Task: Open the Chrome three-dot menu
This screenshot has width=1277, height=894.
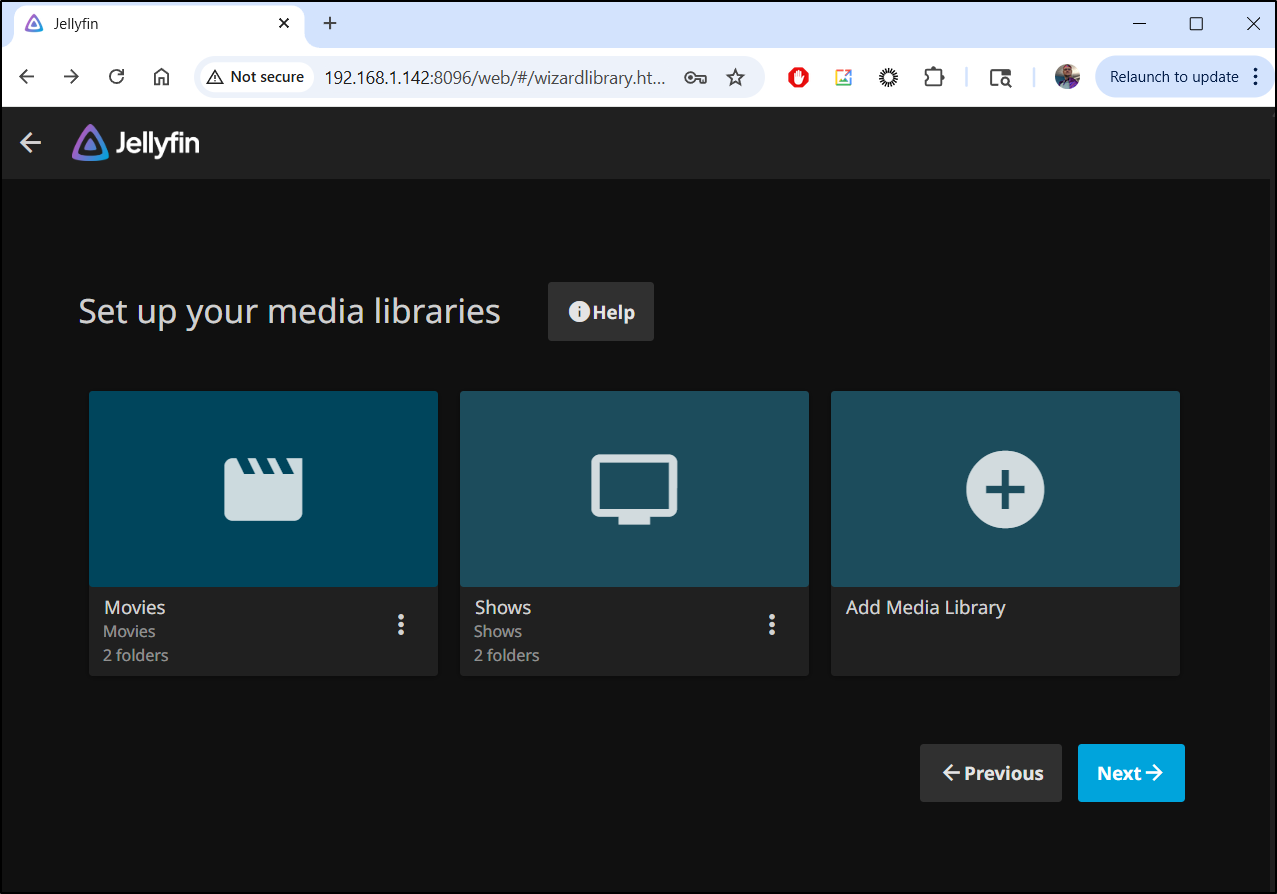Action: [x=1256, y=77]
